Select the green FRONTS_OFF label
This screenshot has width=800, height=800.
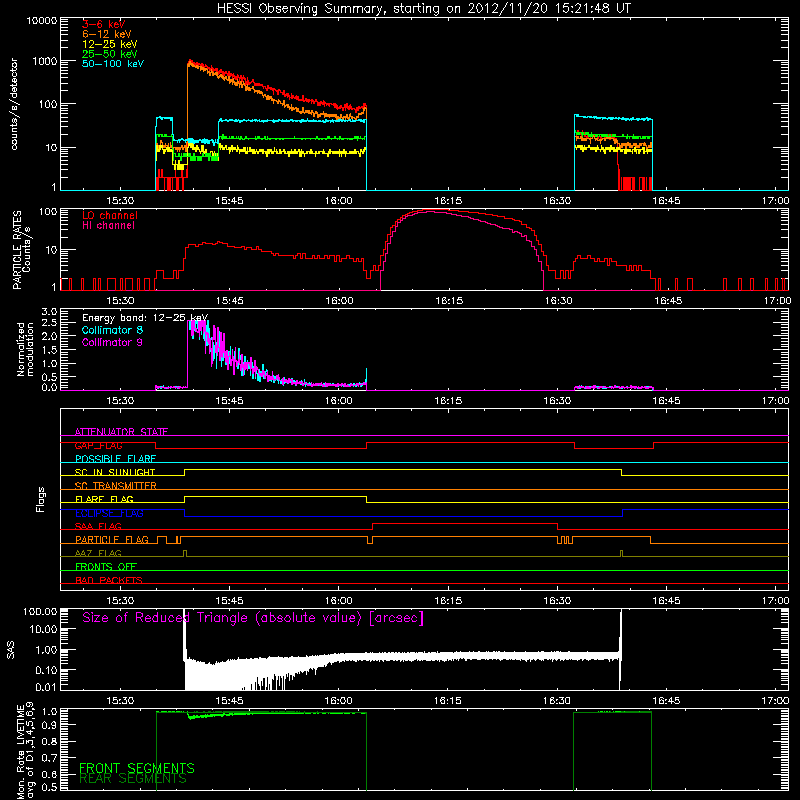pyautogui.click(x=106, y=566)
